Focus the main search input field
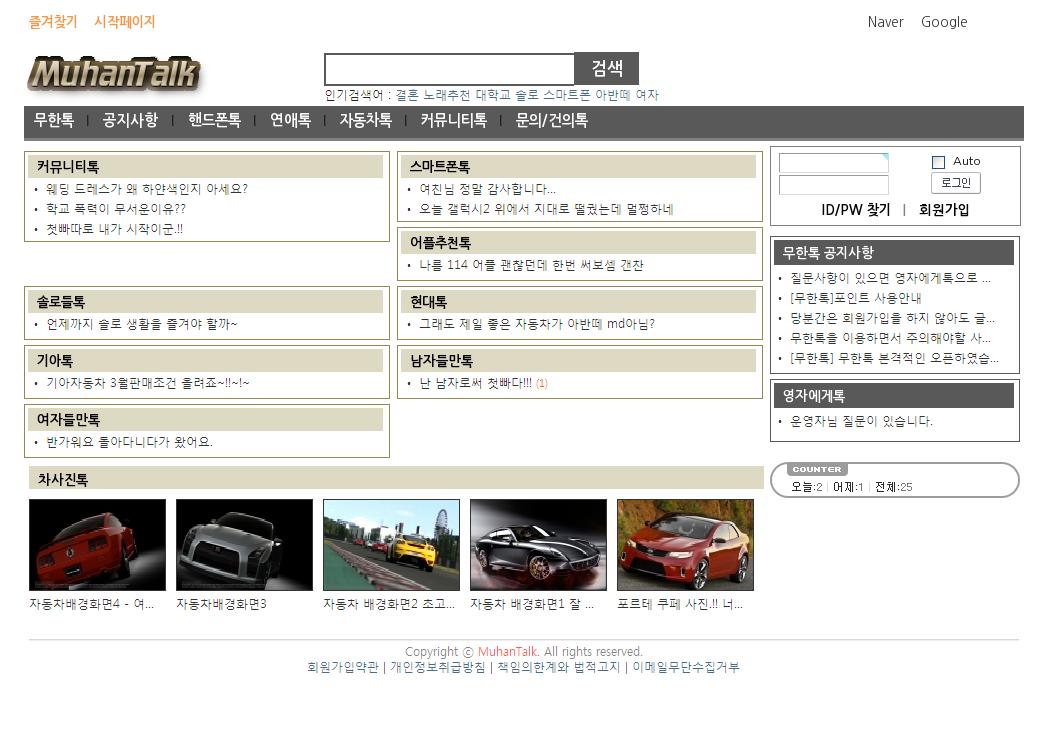Screen dimensions: 1042x736 click(x=449, y=70)
